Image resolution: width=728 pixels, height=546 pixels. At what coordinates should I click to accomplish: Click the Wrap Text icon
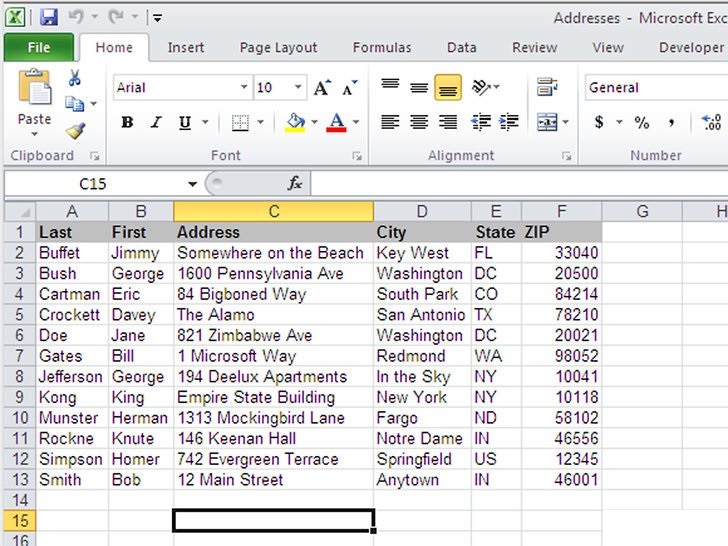click(547, 87)
